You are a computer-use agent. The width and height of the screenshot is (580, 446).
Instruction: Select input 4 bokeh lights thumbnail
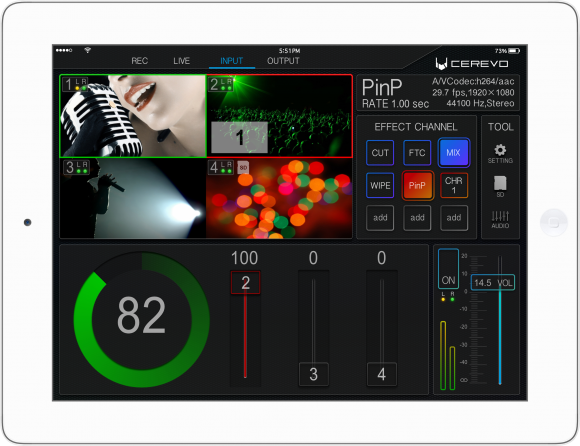pos(279,198)
